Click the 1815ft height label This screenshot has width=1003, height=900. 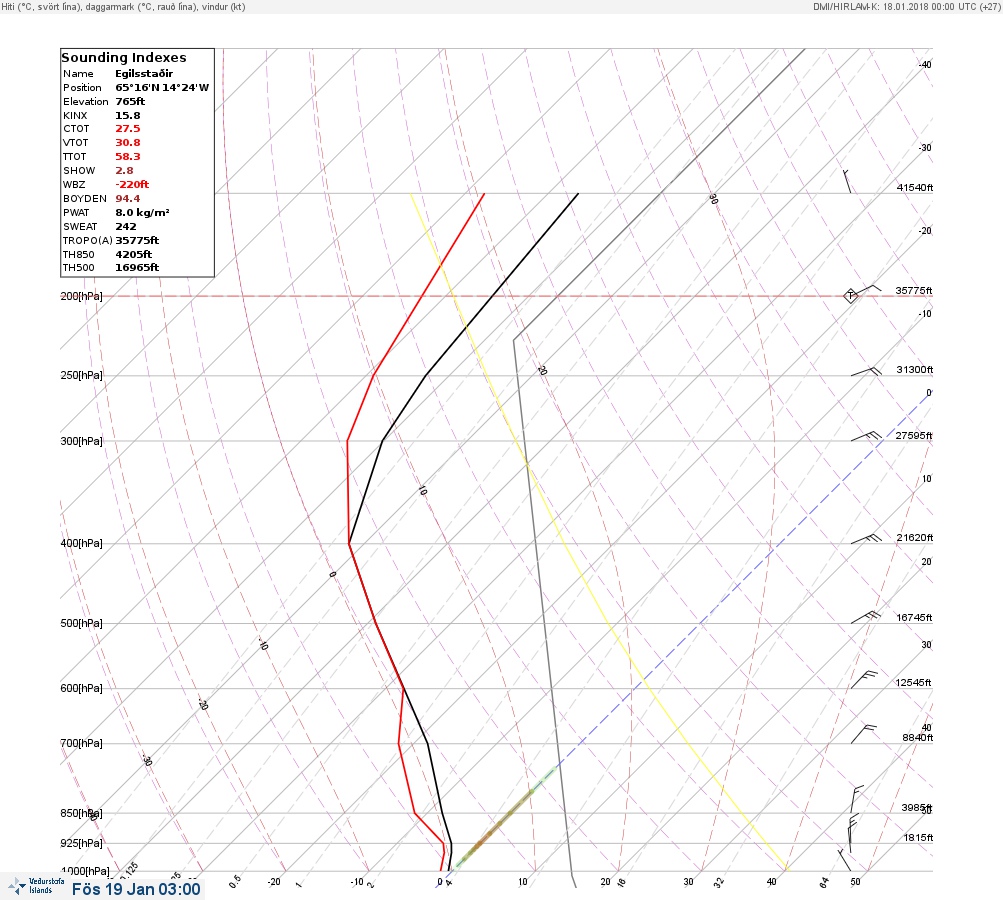click(x=918, y=837)
